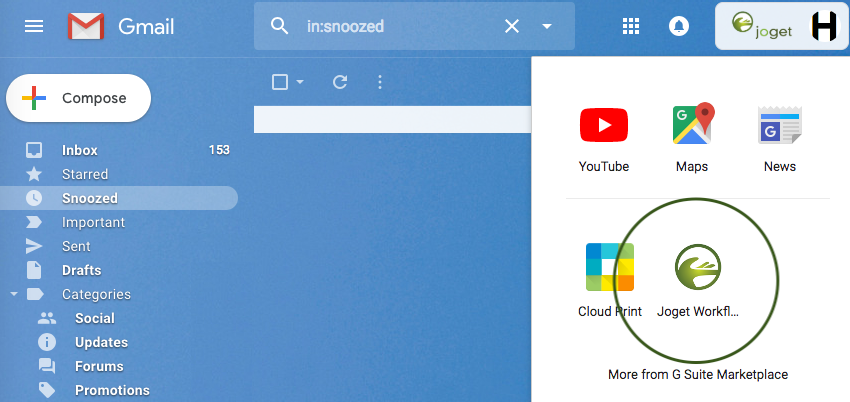Click the Gmail wordmark text

click(146, 26)
